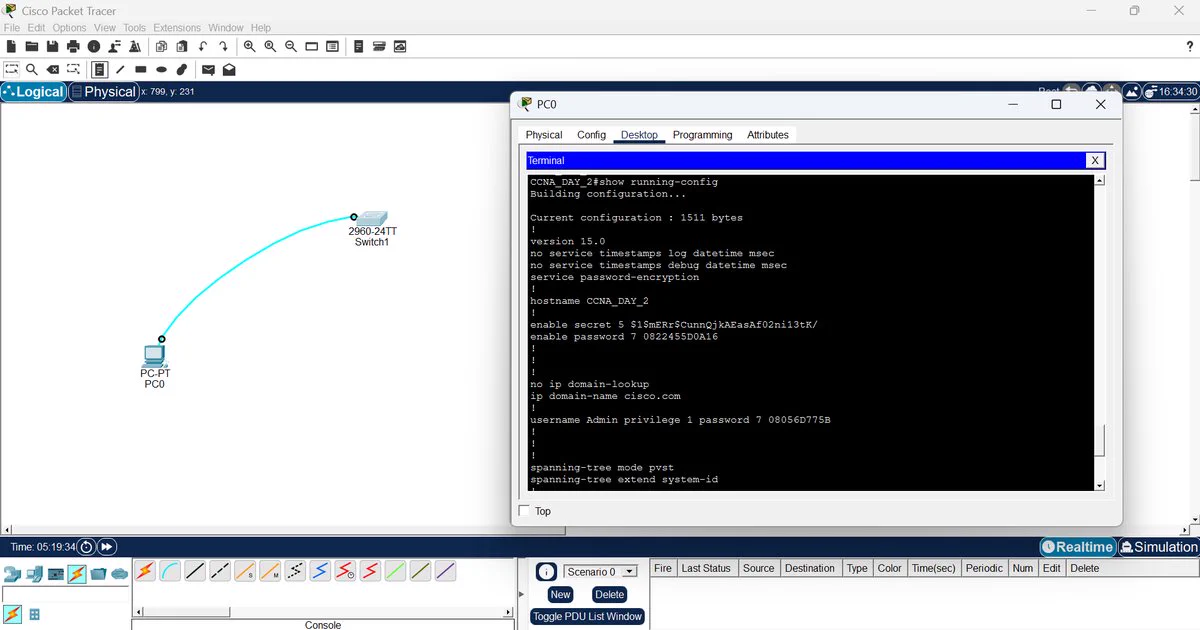Open the Edit menu

[36, 28]
